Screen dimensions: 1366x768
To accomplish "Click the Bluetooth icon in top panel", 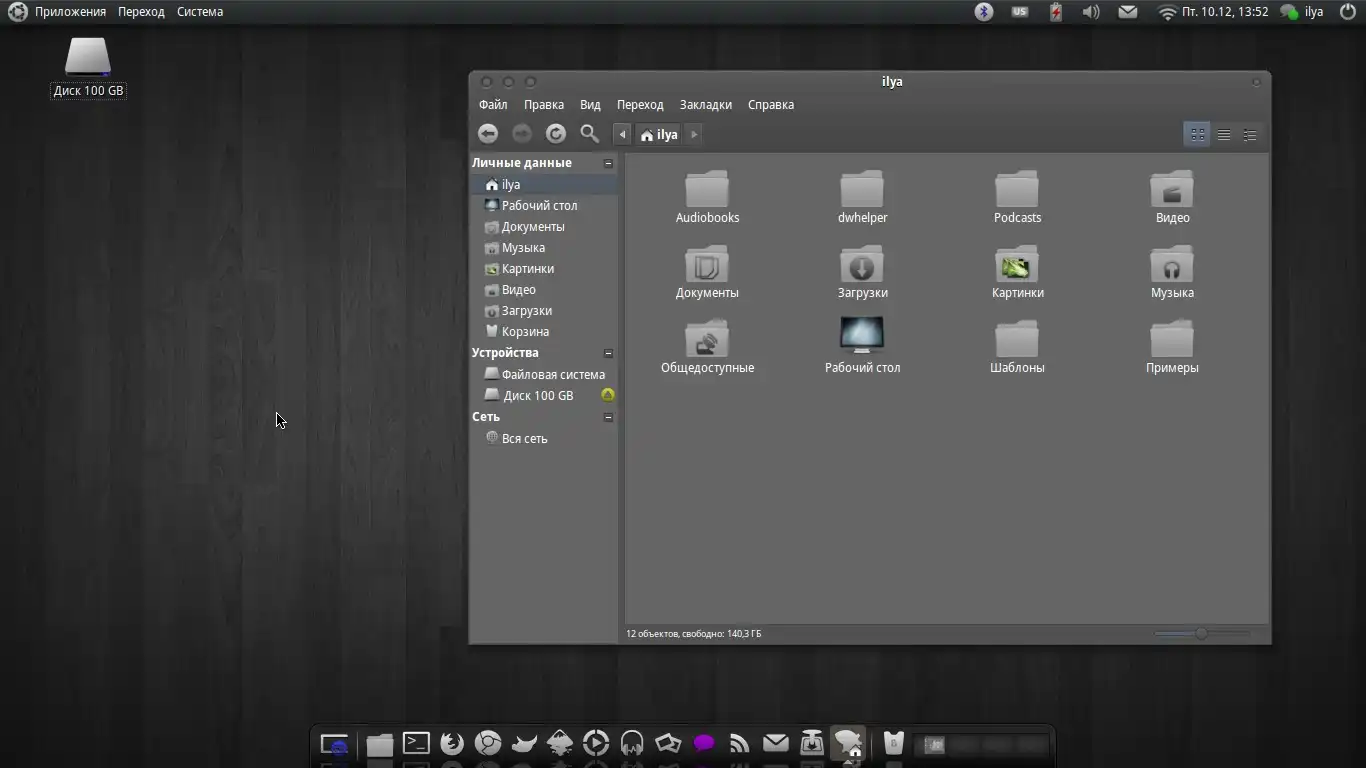I will pos(984,12).
